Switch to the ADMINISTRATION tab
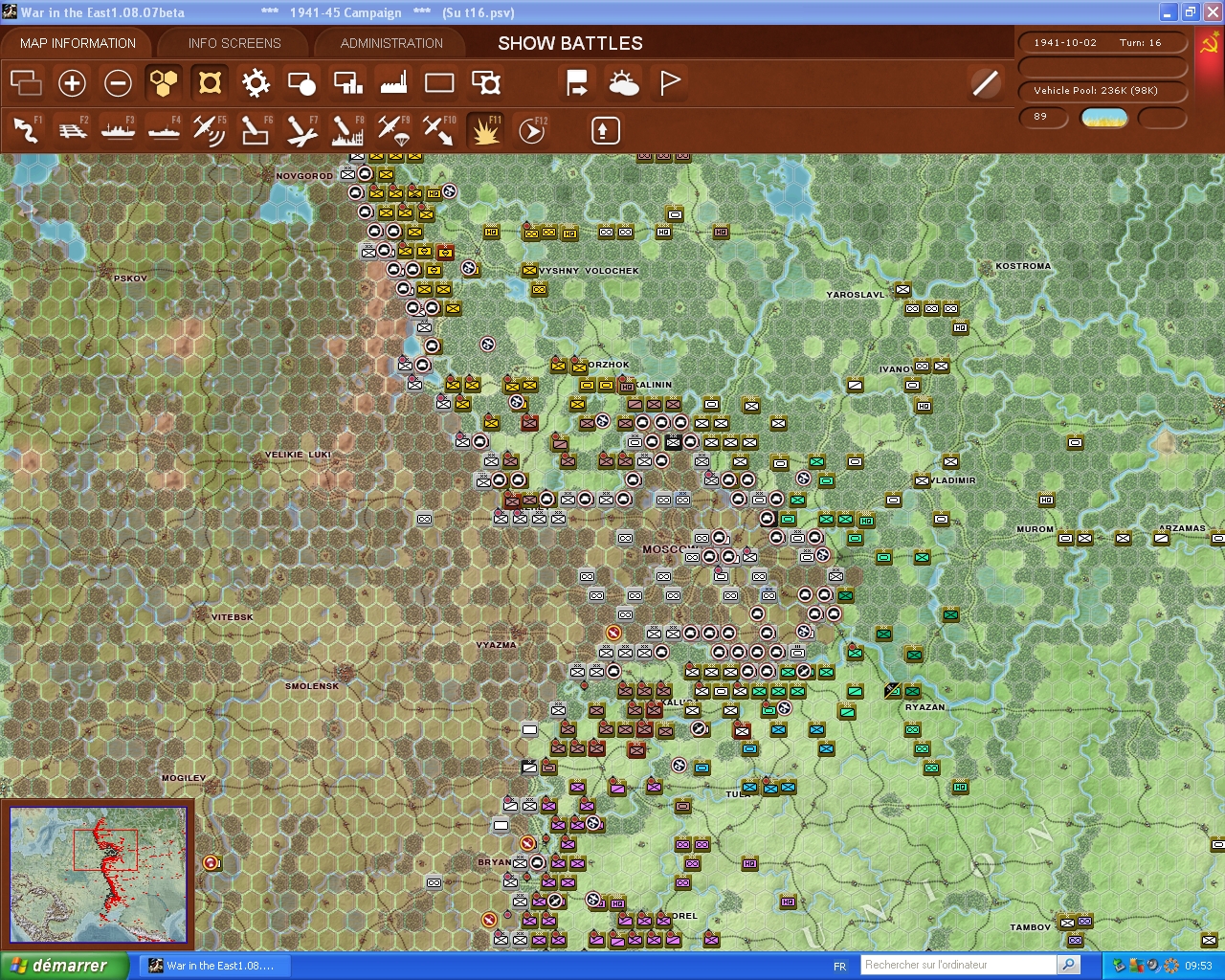This screenshot has width=1225, height=980. [391, 43]
